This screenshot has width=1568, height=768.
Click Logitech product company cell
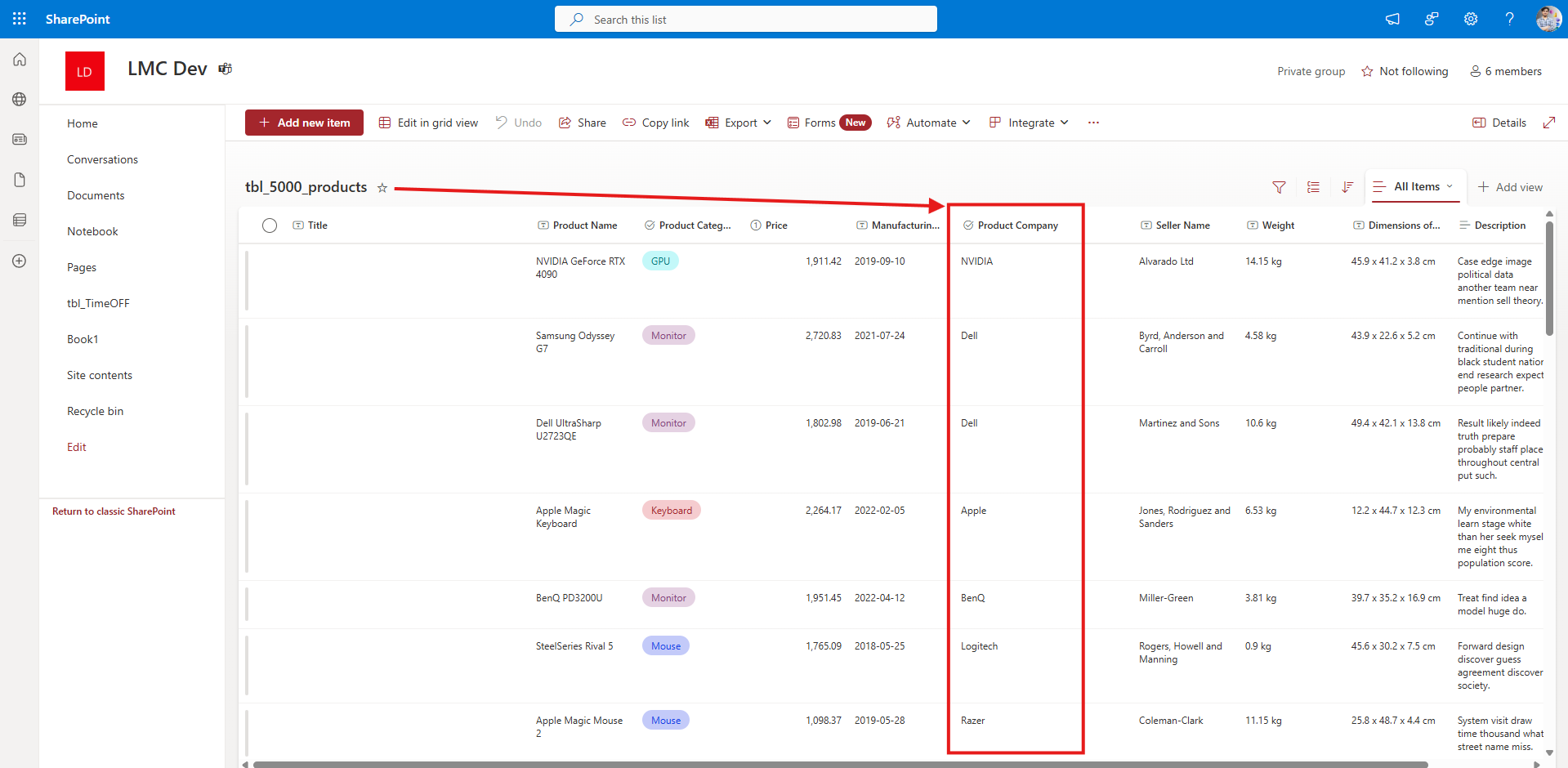(x=979, y=646)
